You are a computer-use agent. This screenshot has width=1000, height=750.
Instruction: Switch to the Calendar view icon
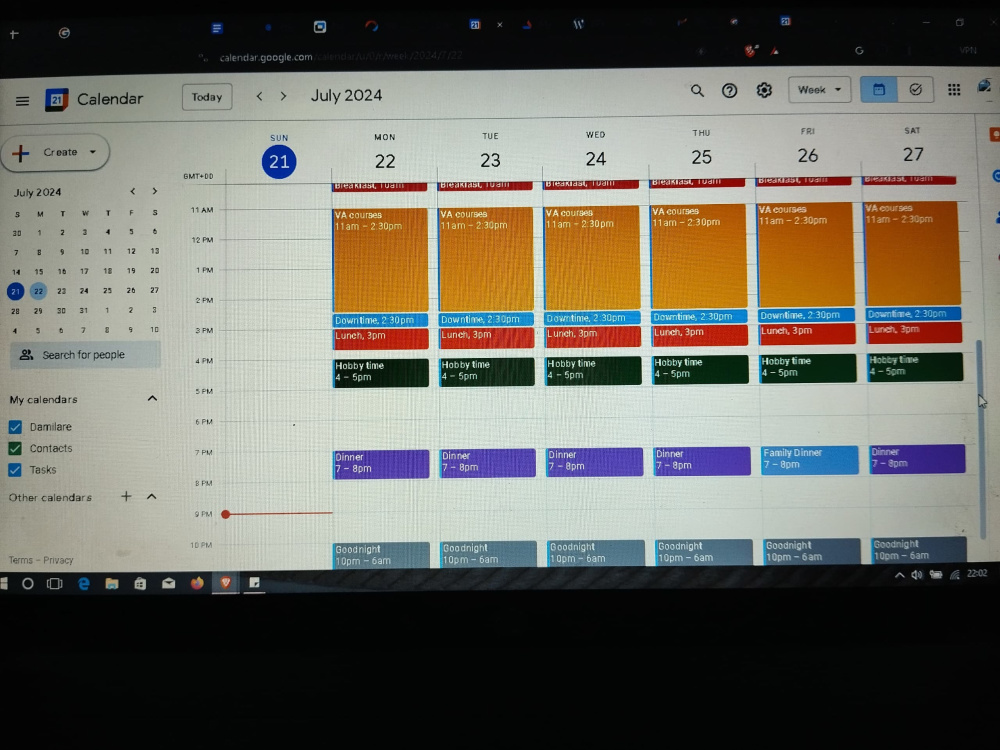[879, 90]
